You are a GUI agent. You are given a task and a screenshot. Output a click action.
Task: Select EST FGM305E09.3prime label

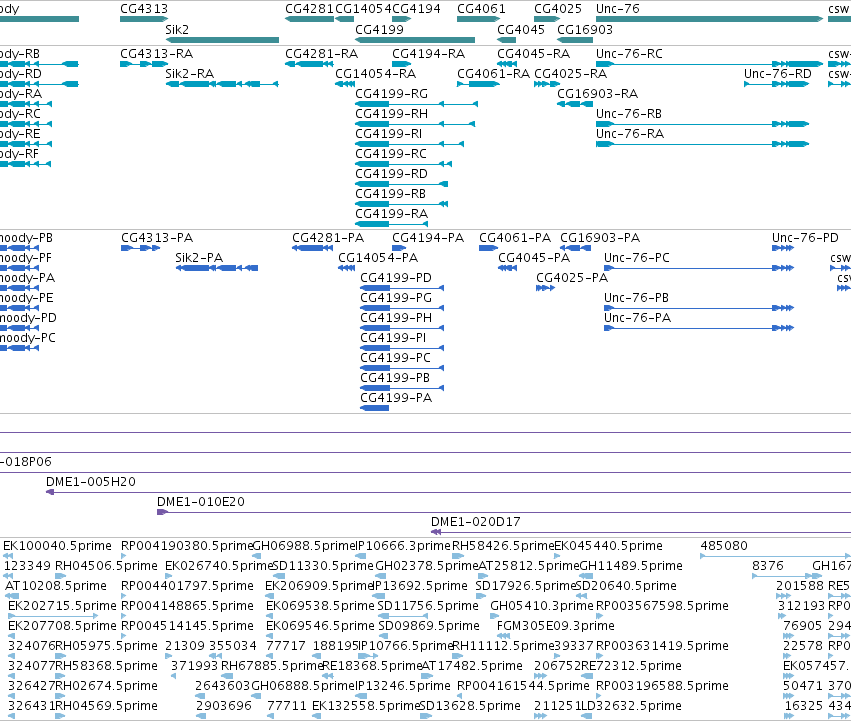pos(556,627)
